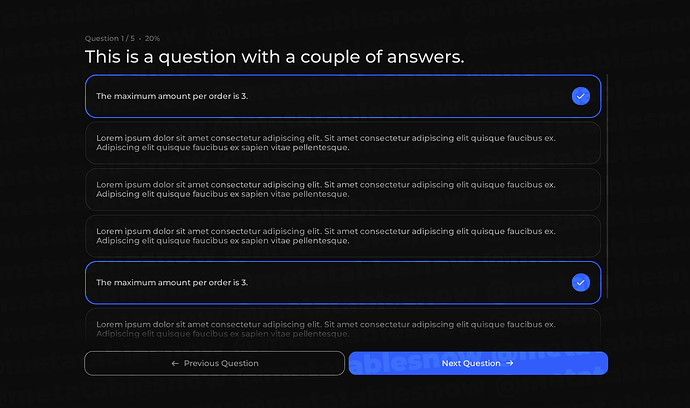The height and width of the screenshot is (408, 690).
Task: Click the 20% progress indicator text
Action: [x=152, y=38]
